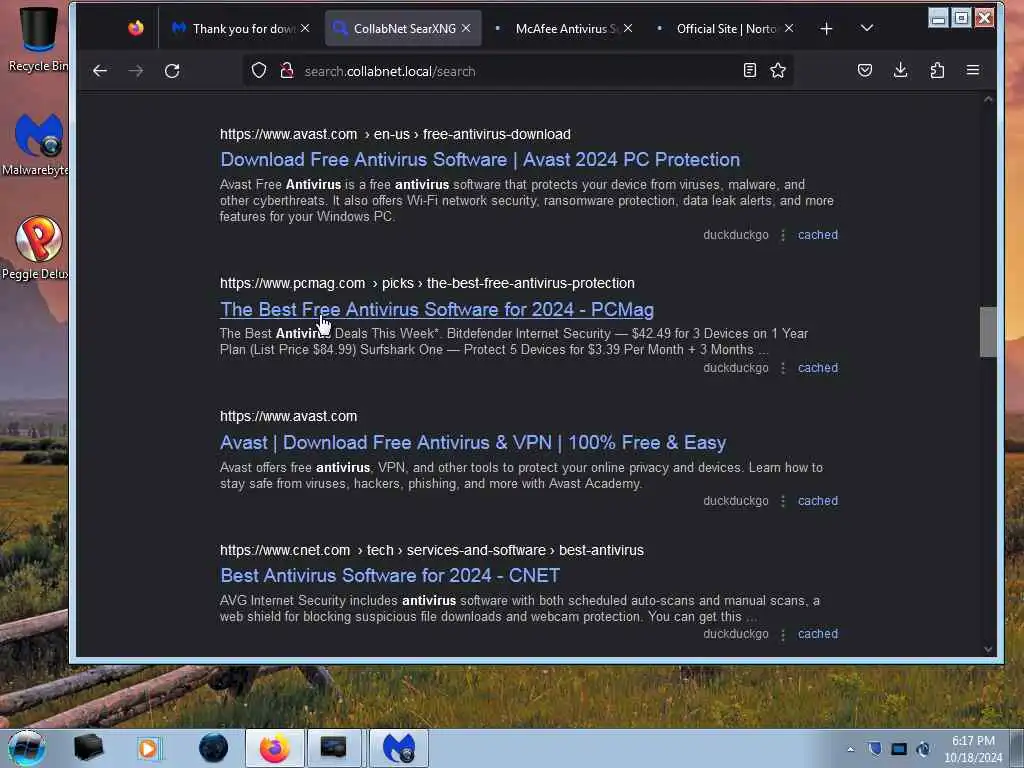Open Download Free Antivirus Software Avast link
1024x768 pixels.
[480, 159]
